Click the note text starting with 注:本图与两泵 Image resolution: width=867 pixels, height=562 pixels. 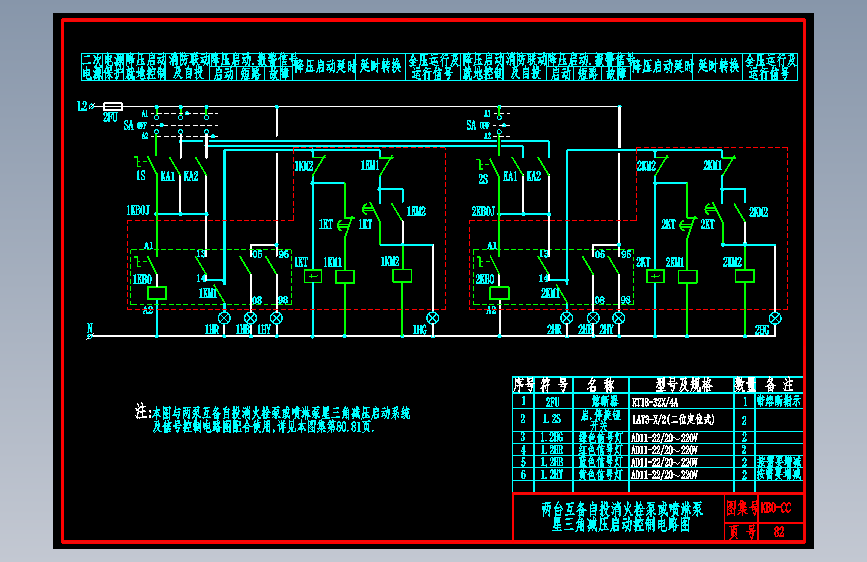273,413
